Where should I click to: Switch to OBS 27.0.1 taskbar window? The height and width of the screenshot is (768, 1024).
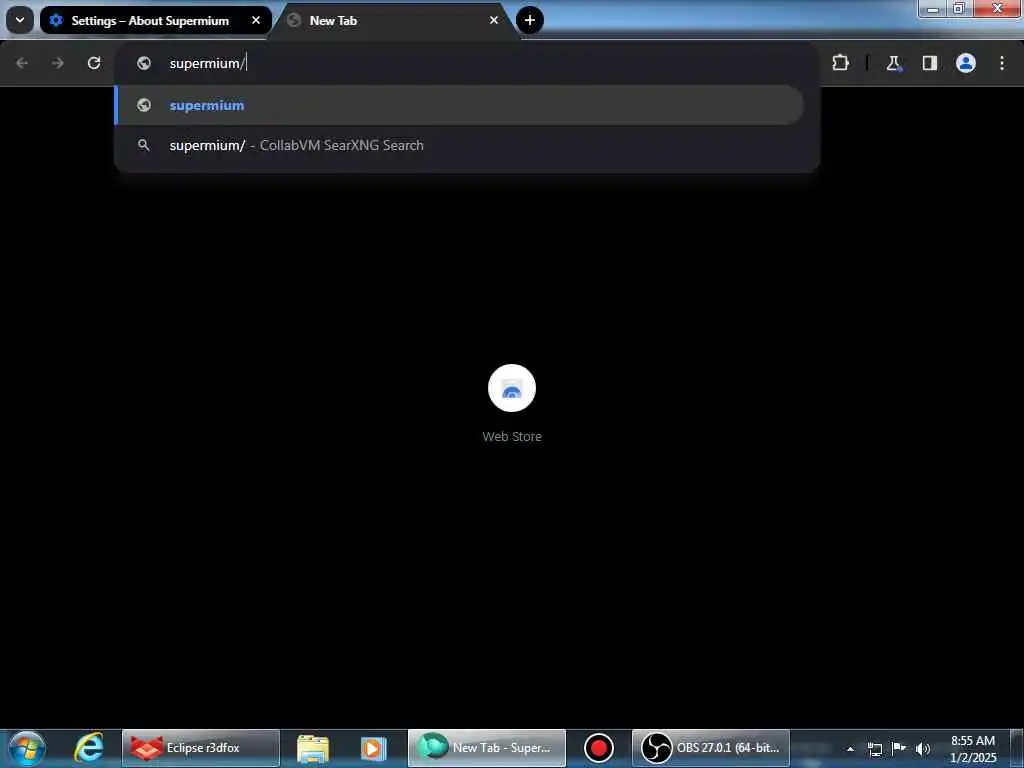[x=711, y=748]
